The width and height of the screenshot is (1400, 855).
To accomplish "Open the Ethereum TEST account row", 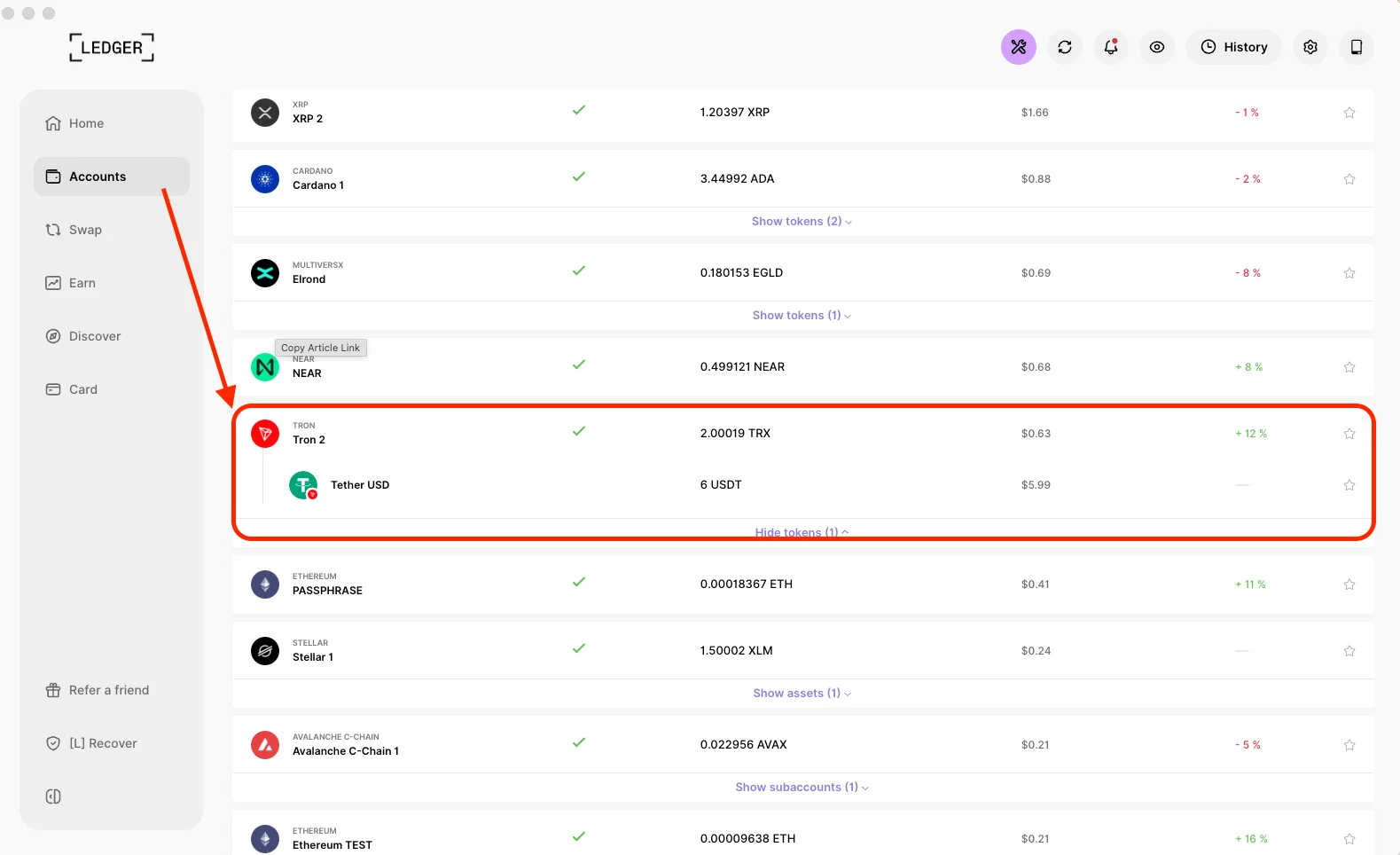I will 803,833.
